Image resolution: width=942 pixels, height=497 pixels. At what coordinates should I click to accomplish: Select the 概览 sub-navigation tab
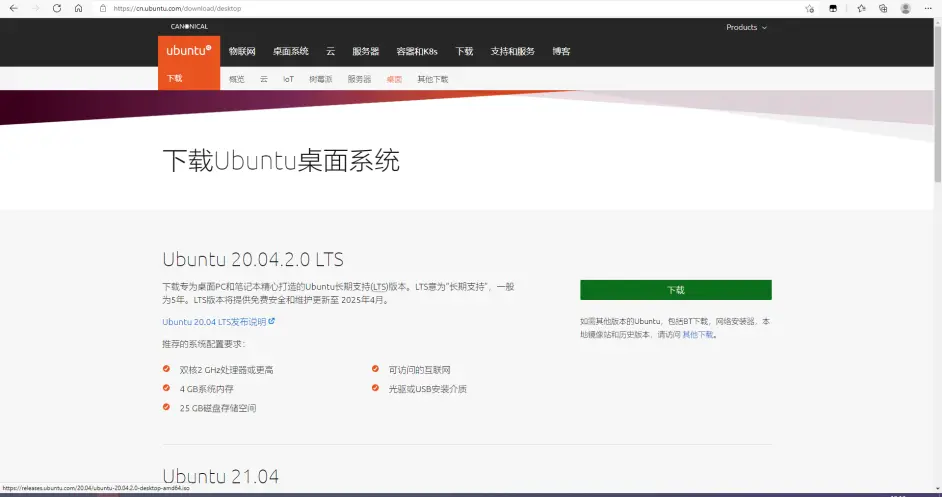pyautogui.click(x=237, y=79)
